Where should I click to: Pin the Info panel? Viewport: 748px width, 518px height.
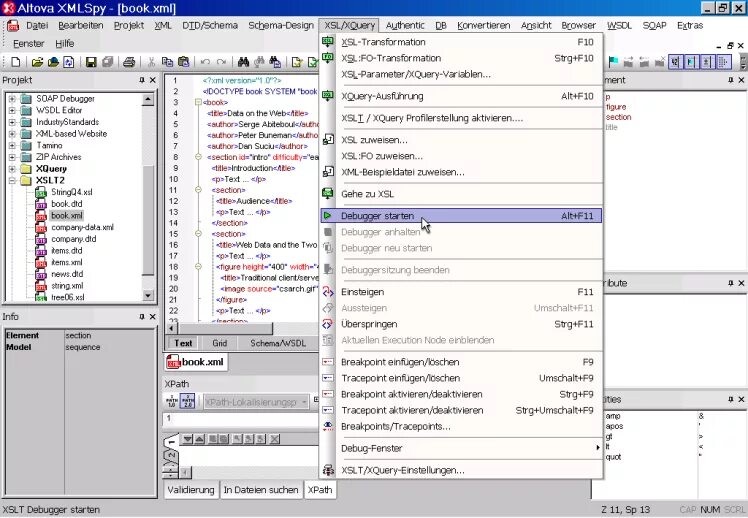coord(142,317)
